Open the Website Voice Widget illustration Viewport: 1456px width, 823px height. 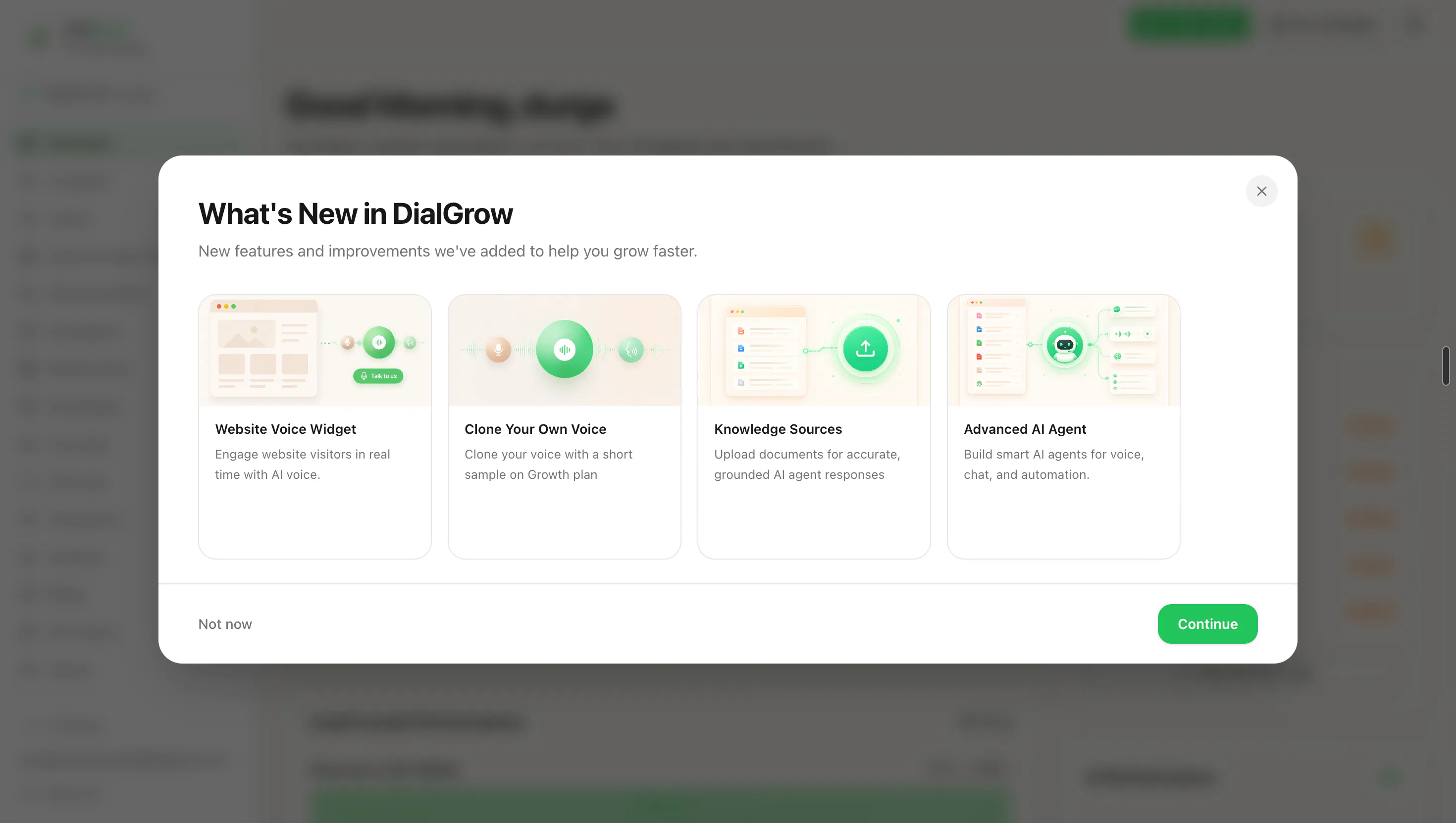pos(315,350)
